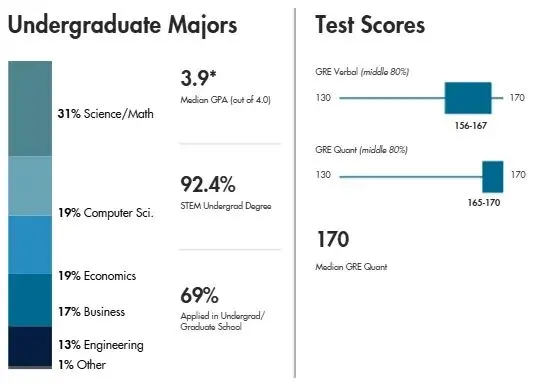
Task: Click the Engineering dark navy segment
Action: click(x=30, y=346)
